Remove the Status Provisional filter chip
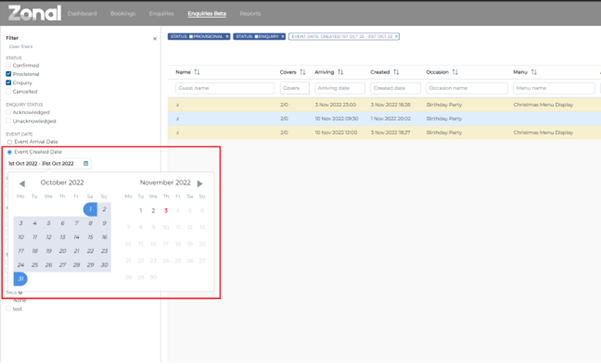The height and width of the screenshot is (364, 601). point(227,36)
